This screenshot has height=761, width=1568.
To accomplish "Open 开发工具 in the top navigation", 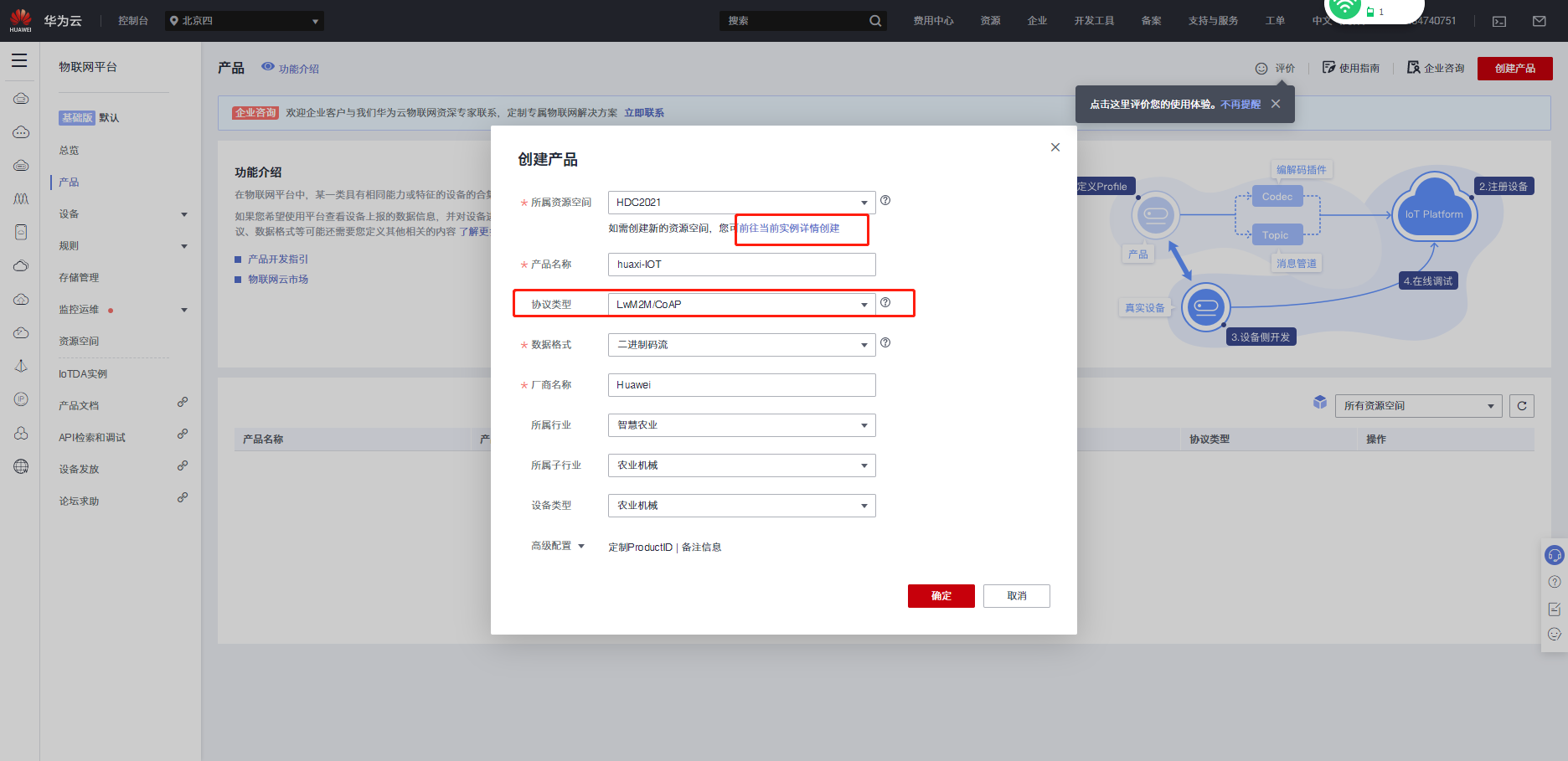I will tap(1094, 21).
